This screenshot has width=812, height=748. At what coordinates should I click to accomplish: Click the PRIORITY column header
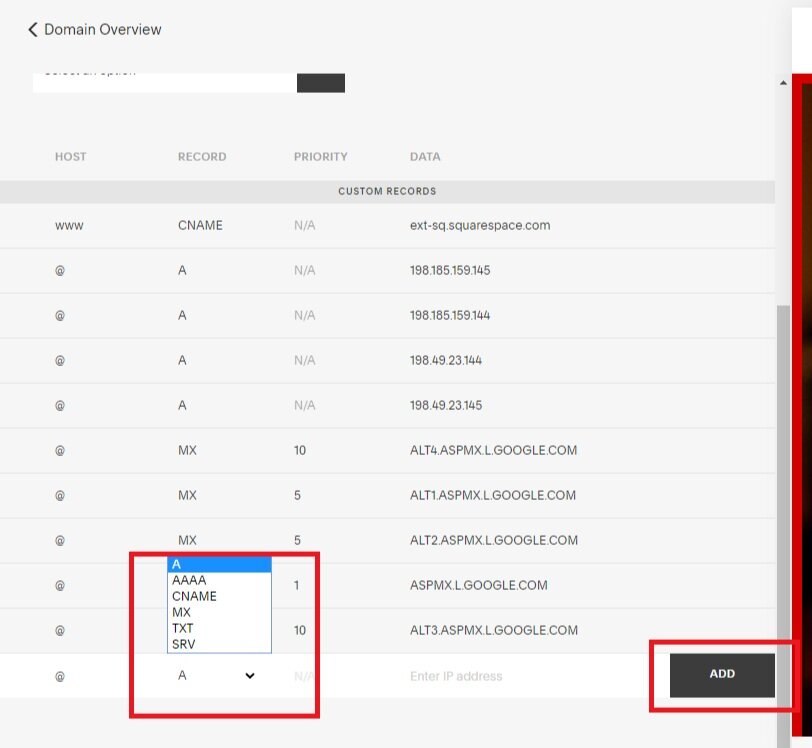click(321, 156)
